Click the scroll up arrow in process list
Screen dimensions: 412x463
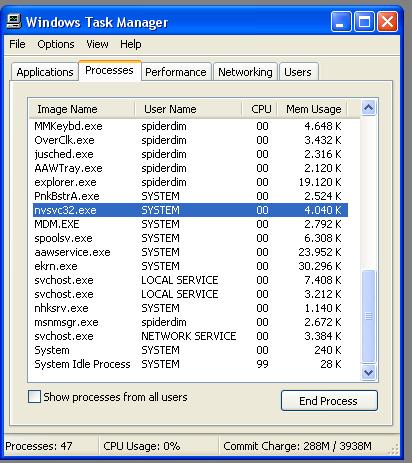click(x=368, y=108)
